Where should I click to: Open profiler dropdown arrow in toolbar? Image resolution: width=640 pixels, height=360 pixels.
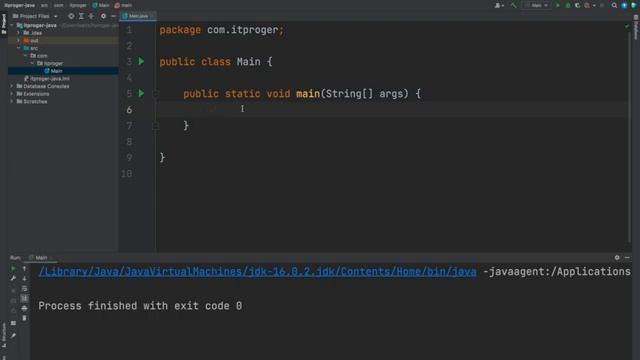coord(594,5)
